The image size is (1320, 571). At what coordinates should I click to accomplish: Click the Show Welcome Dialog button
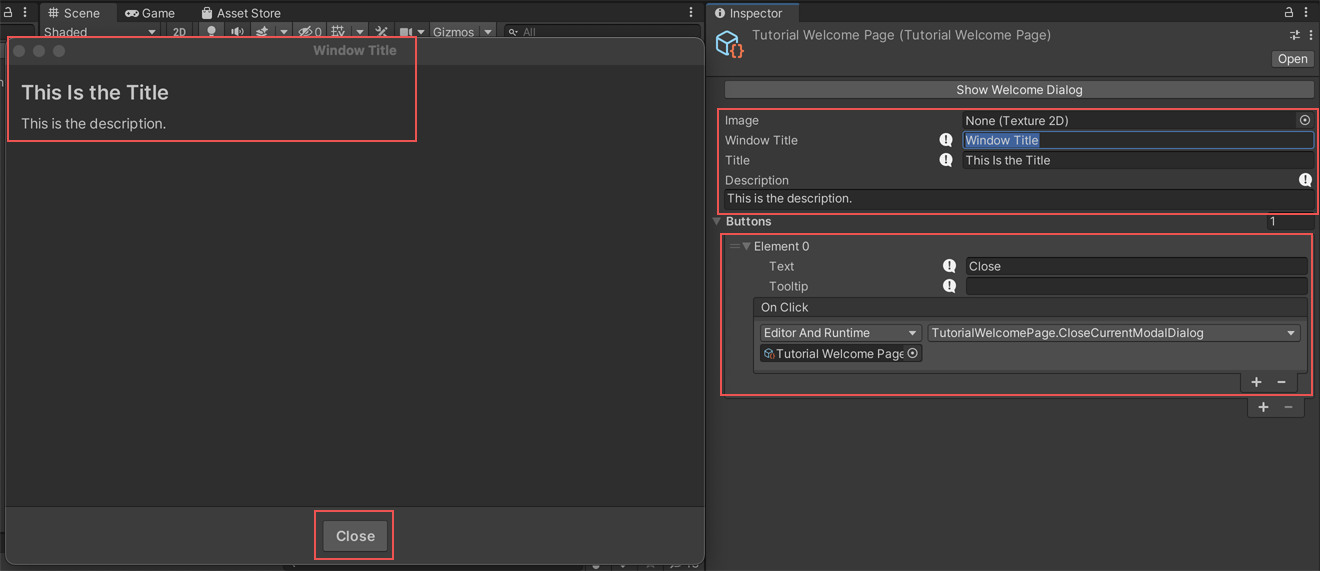click(1018, 90)
